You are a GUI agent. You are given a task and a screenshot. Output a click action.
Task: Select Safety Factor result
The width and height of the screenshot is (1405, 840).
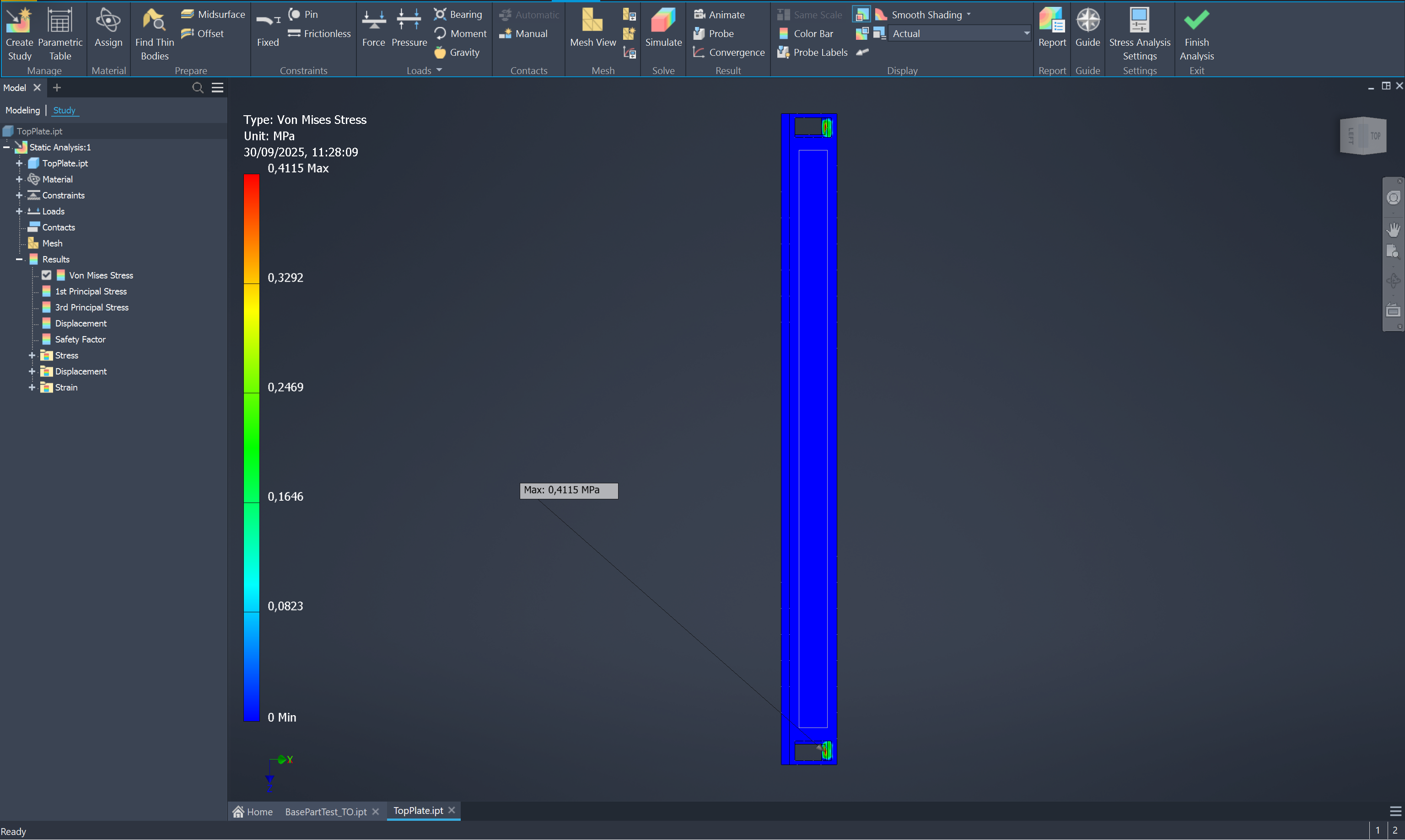click(80, 339)
